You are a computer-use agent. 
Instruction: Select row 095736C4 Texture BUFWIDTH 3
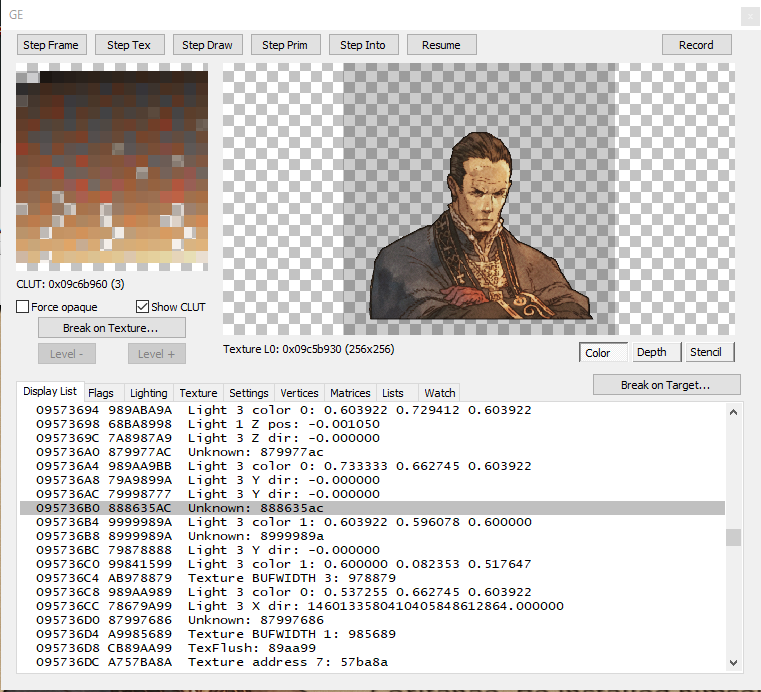[x=372, y=578]
